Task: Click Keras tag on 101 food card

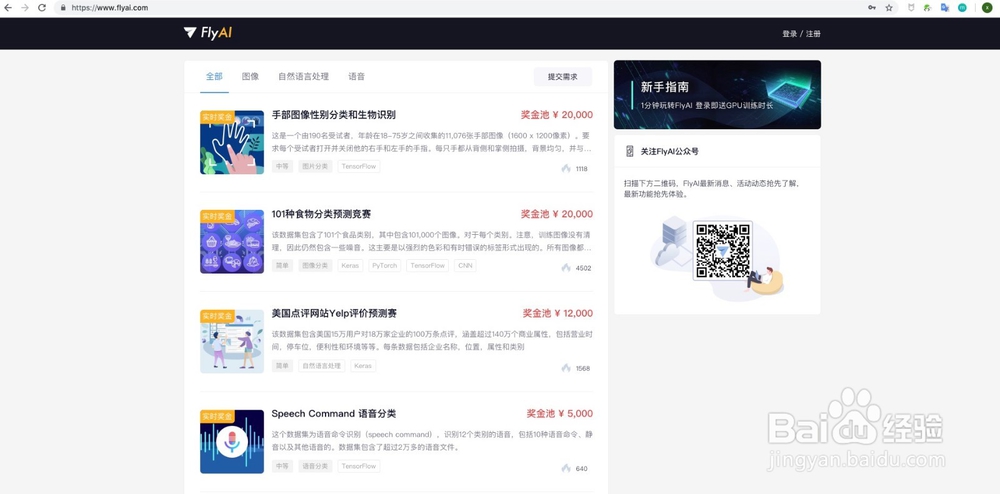Action: 350,266
